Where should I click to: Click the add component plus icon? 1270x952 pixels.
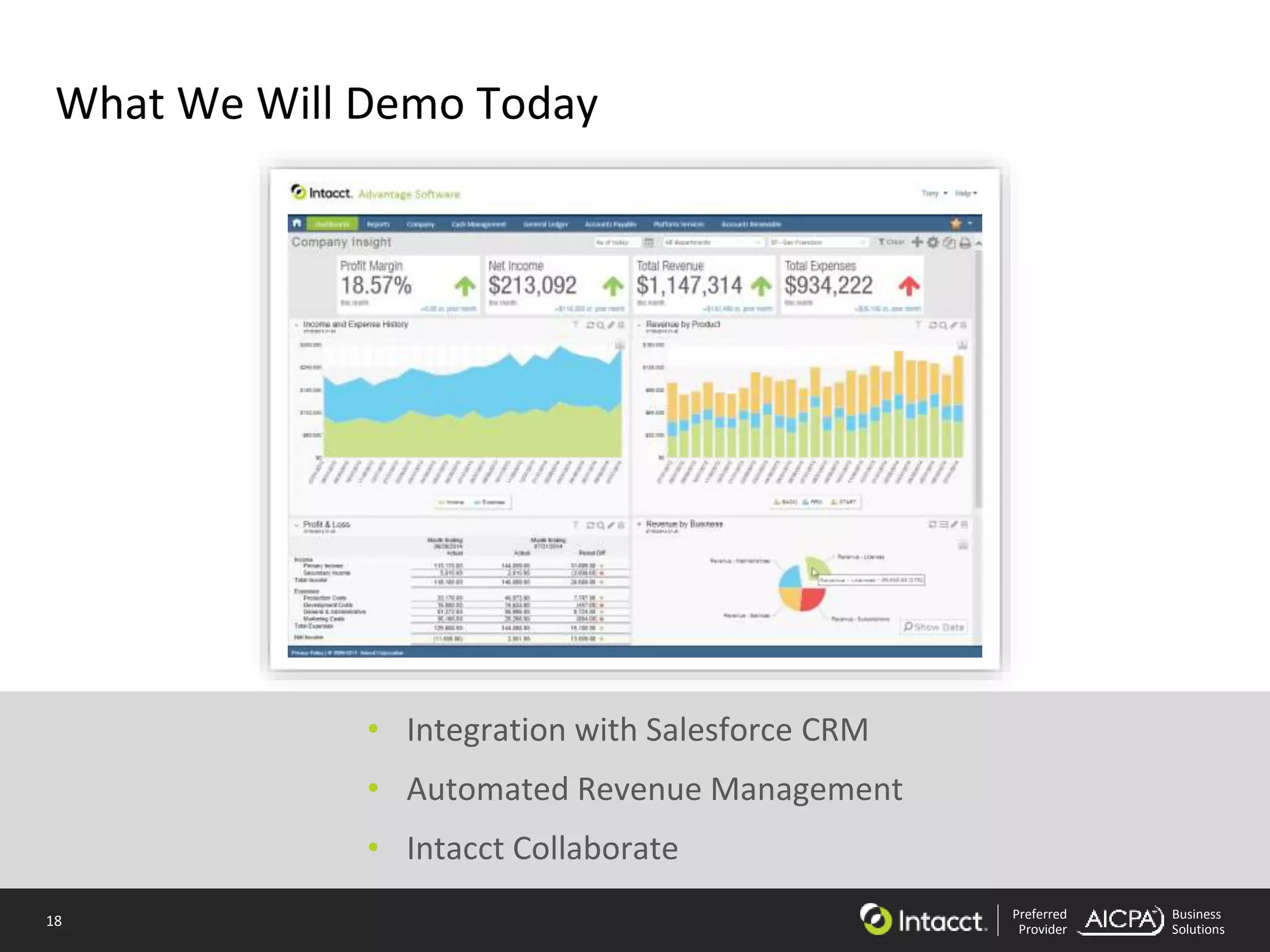point(917,242)
